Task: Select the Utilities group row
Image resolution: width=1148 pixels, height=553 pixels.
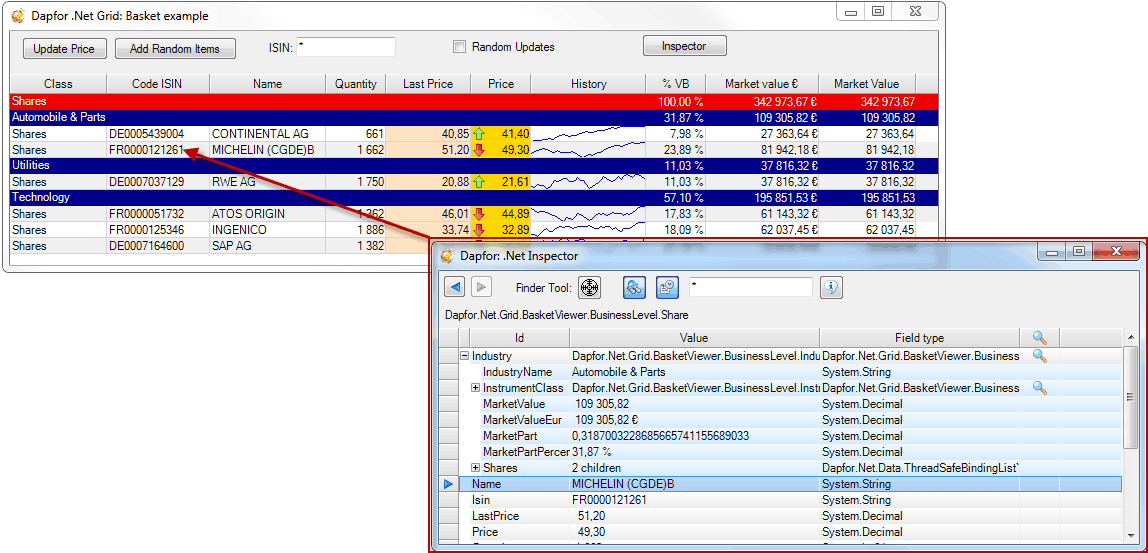Action: pyautogui.click(x=474, y=166)
